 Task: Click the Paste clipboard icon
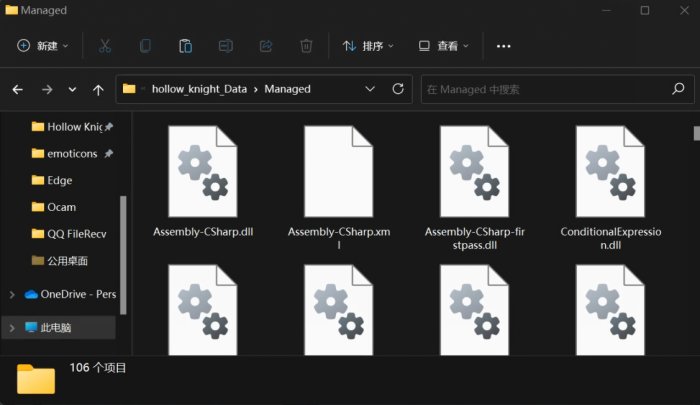(185, 46)
